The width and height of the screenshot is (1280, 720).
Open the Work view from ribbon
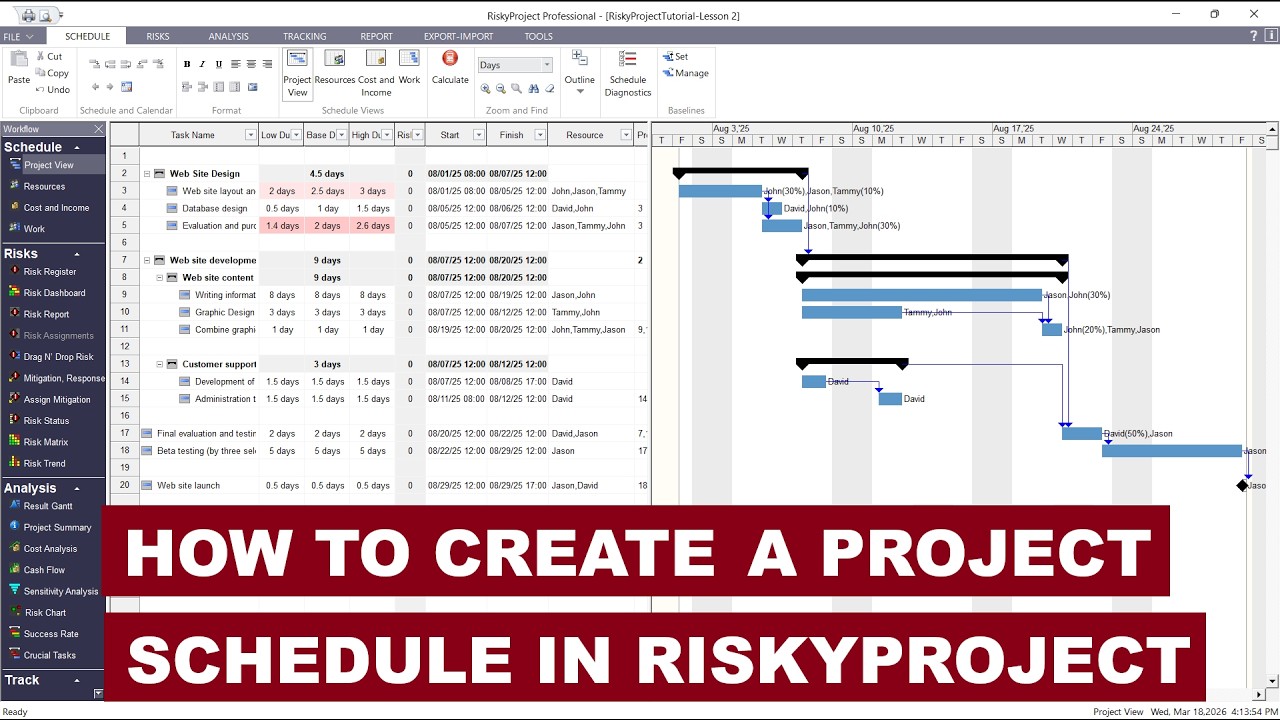click(x=409, y=68)
